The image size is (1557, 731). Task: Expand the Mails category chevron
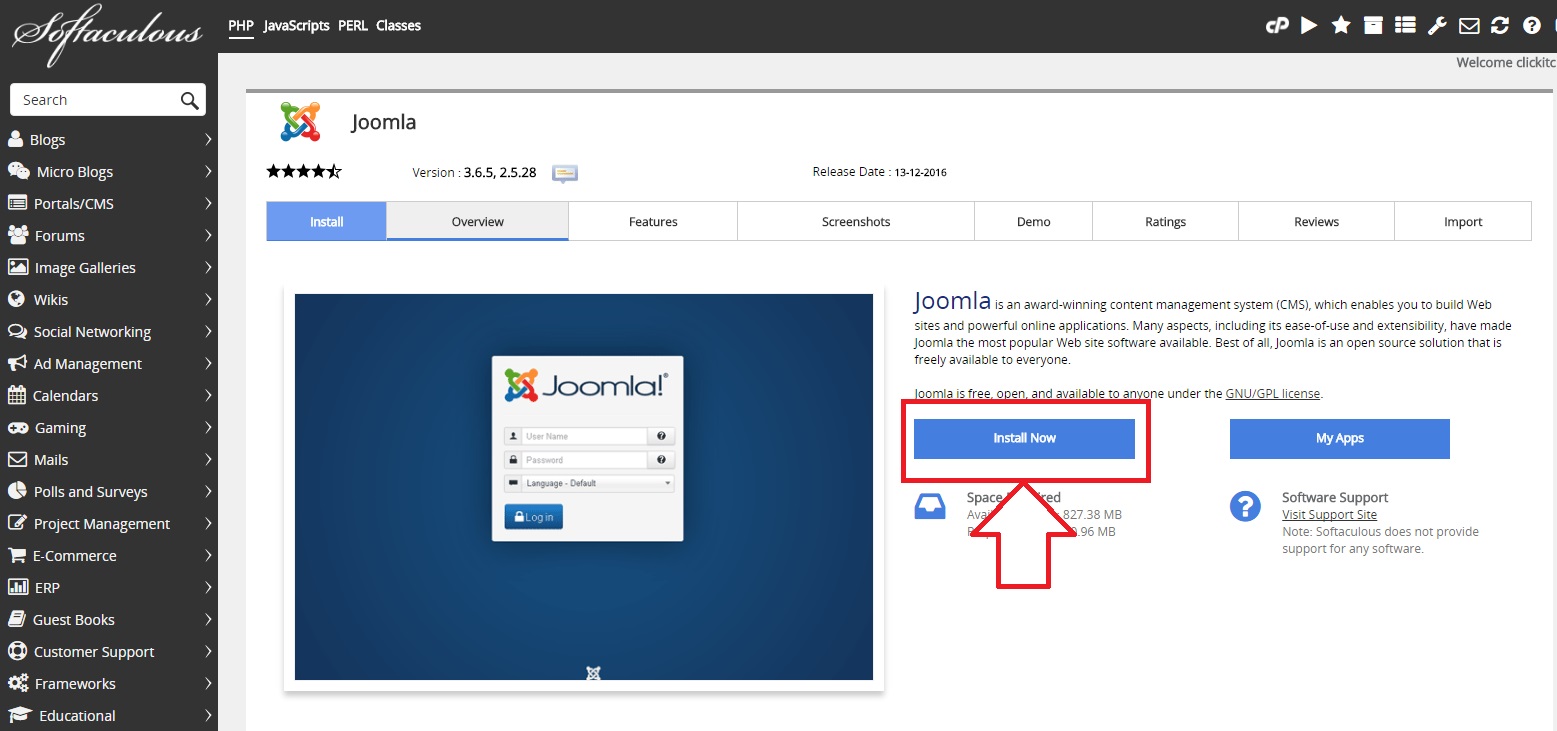(208, 459)
